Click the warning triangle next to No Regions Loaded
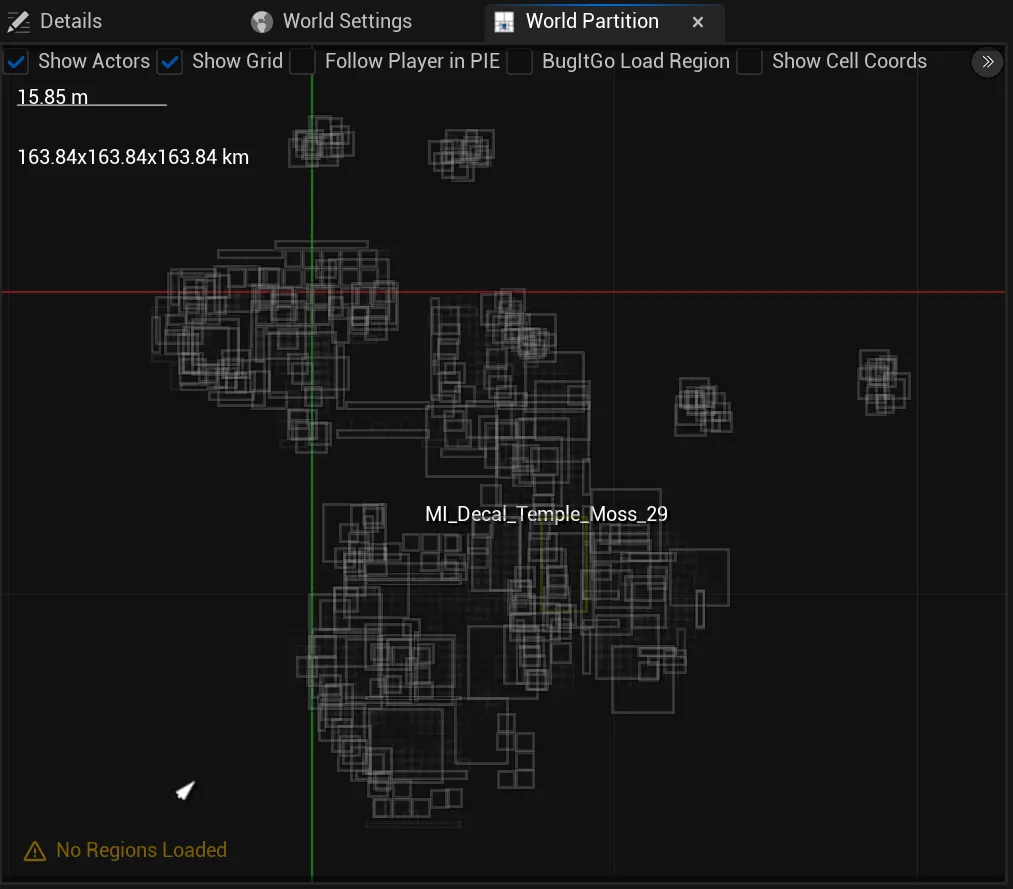This screenshot has width=1013, height=889. (35, 850)
